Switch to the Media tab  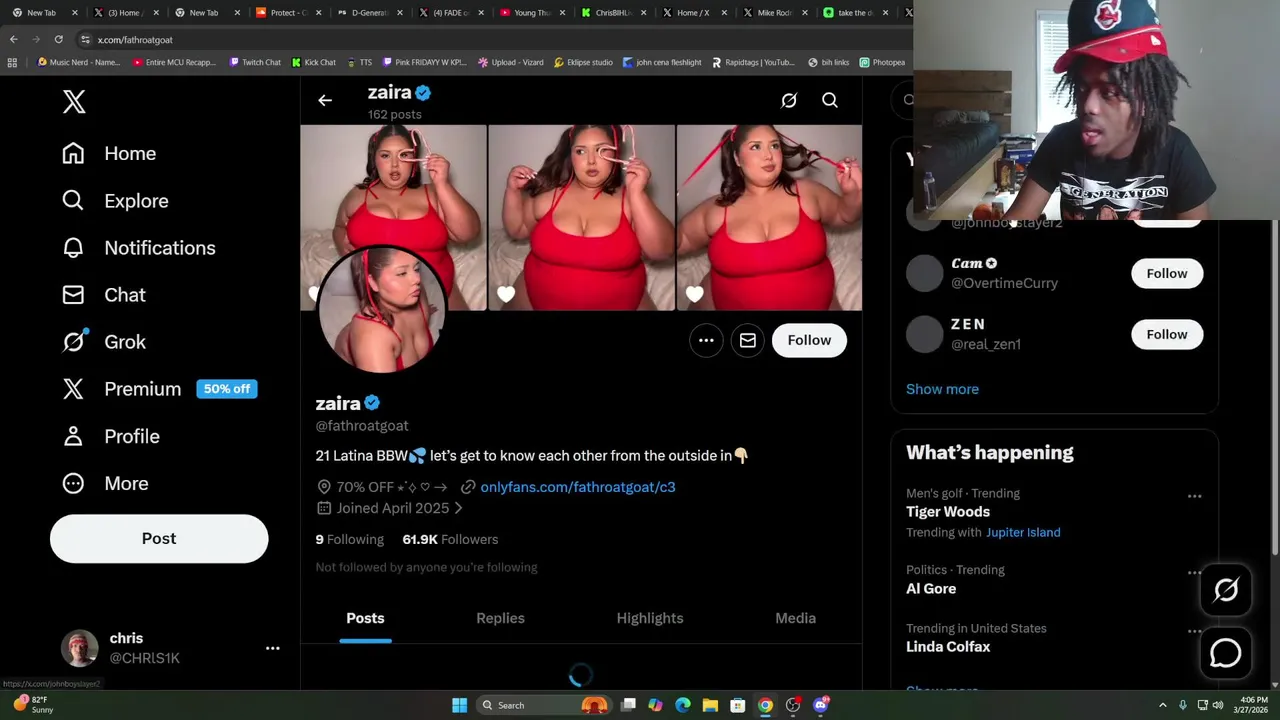(x=795, y=618)
